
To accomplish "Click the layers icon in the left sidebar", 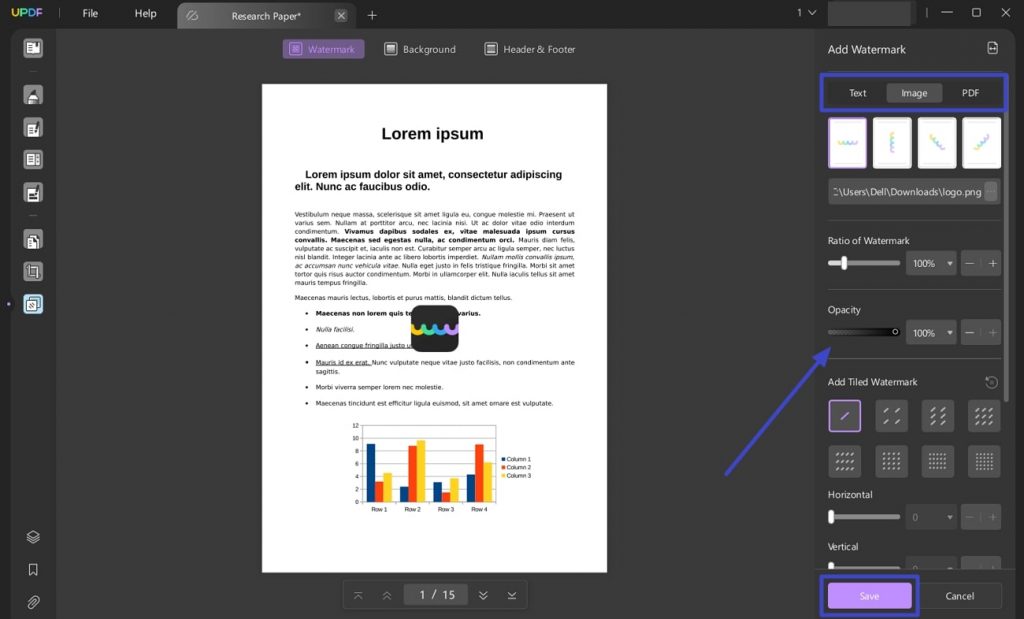I will pyautogui.click(x=31, y=536).
